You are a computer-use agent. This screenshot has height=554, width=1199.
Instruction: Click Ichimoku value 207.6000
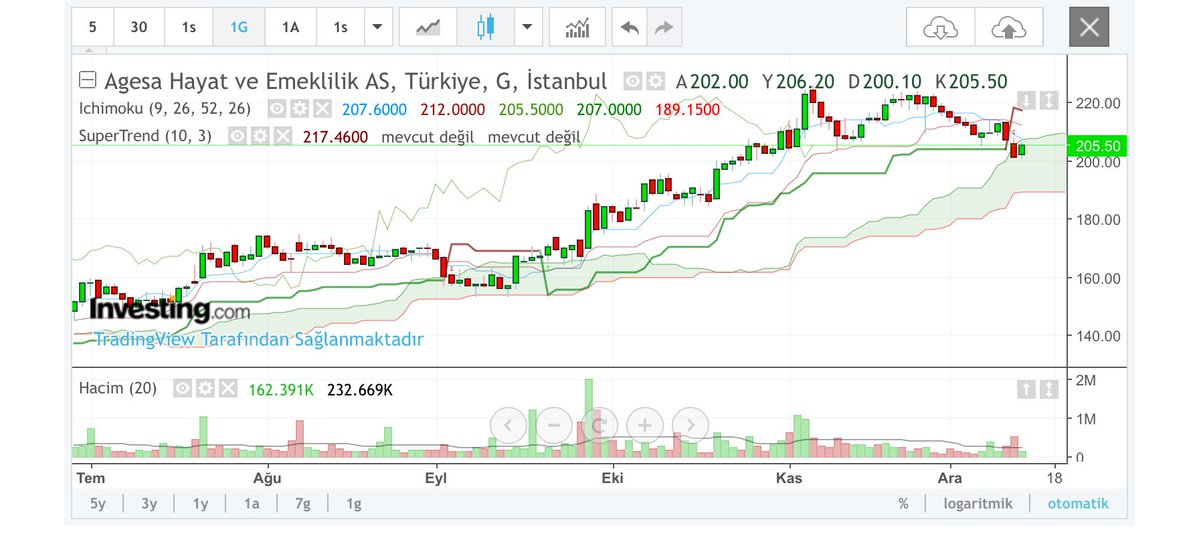tap(375, 110)
